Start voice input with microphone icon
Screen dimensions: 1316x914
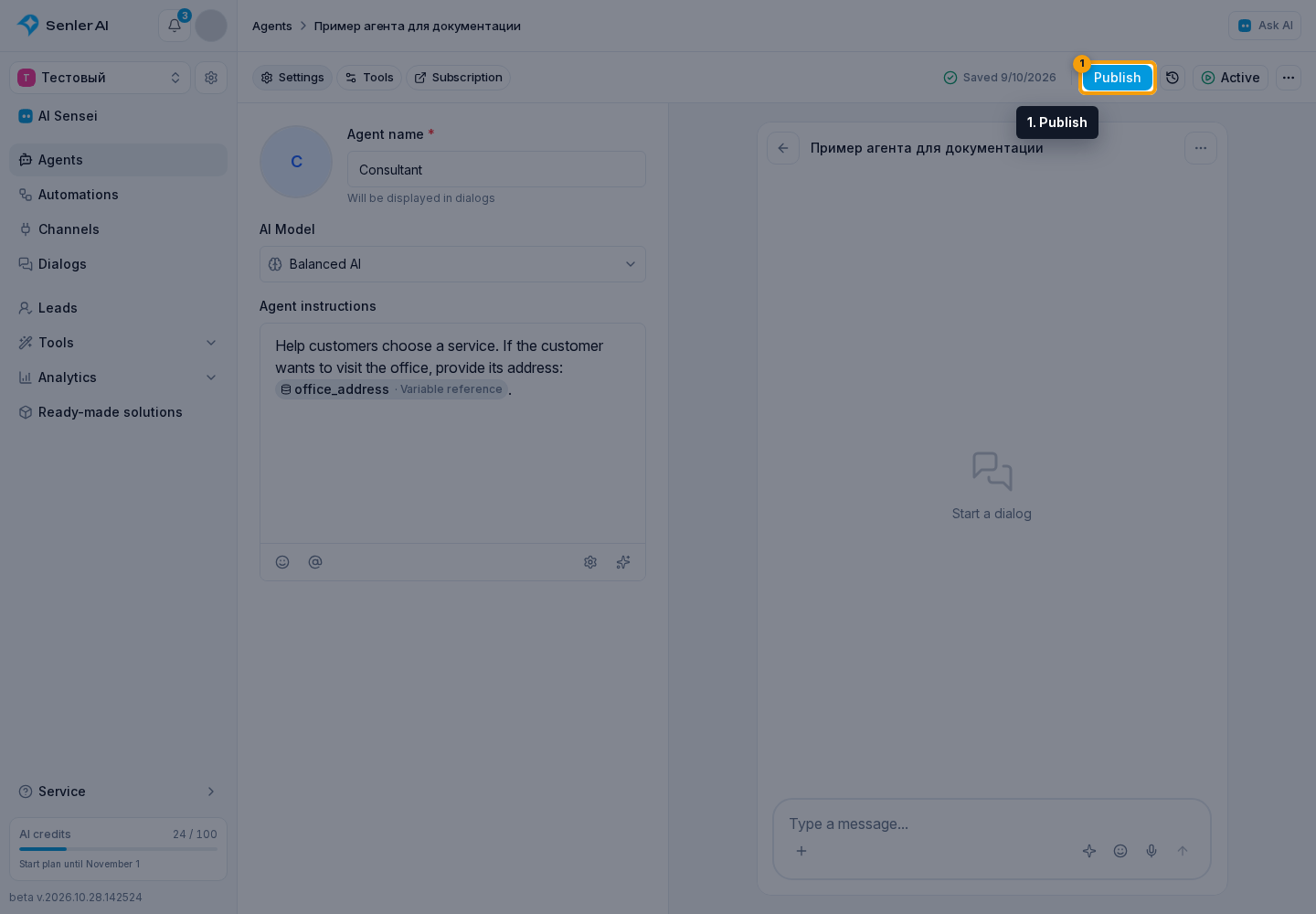1151,851
